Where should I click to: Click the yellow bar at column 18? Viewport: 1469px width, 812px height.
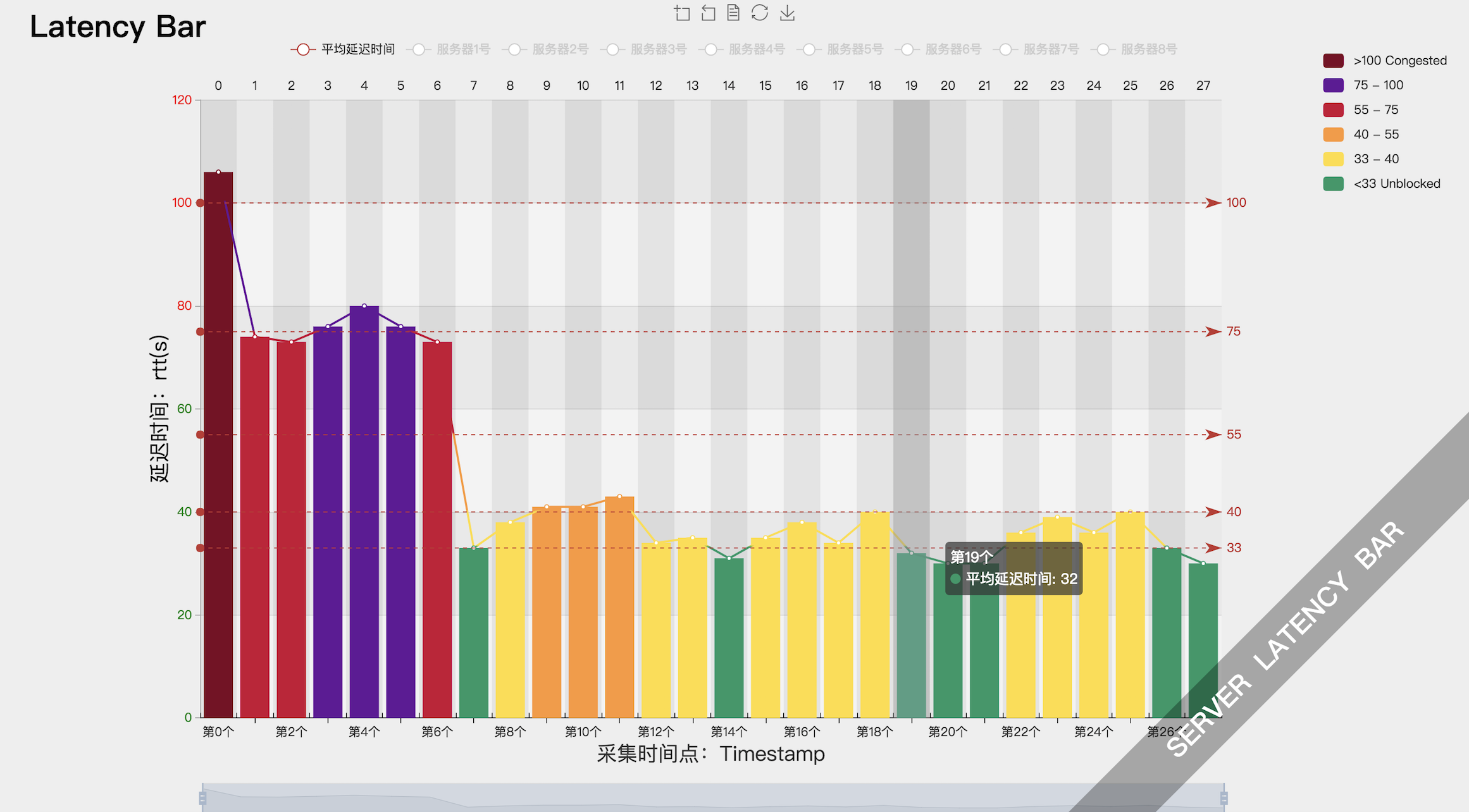(x=875, y=615)
